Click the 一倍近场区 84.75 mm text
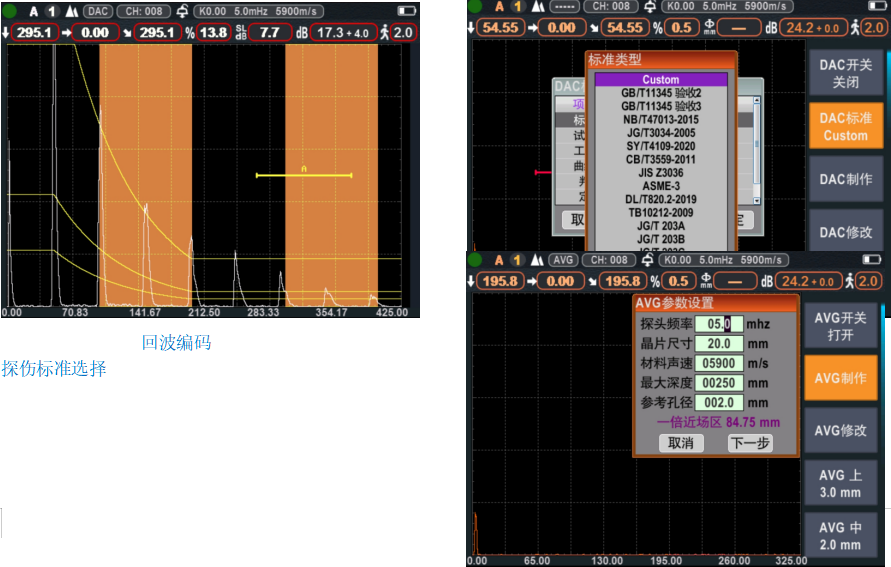891x567 pixels. (719, 423)
